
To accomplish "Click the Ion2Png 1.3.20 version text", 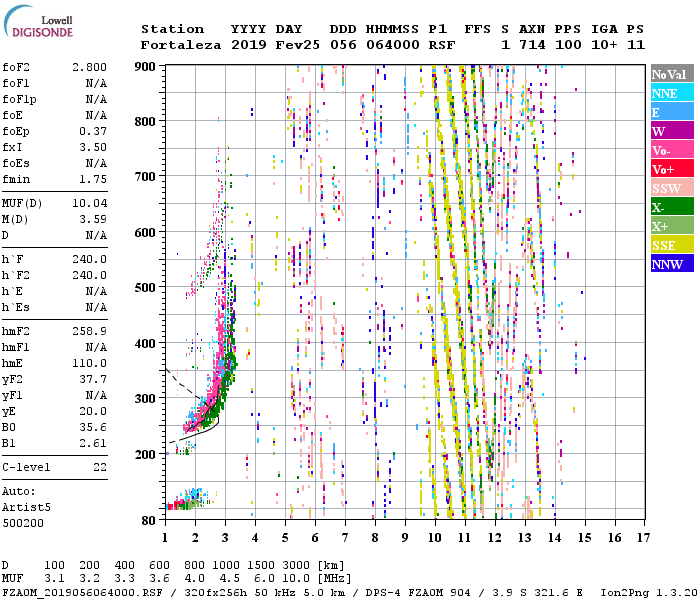I will tap(649, 592).
